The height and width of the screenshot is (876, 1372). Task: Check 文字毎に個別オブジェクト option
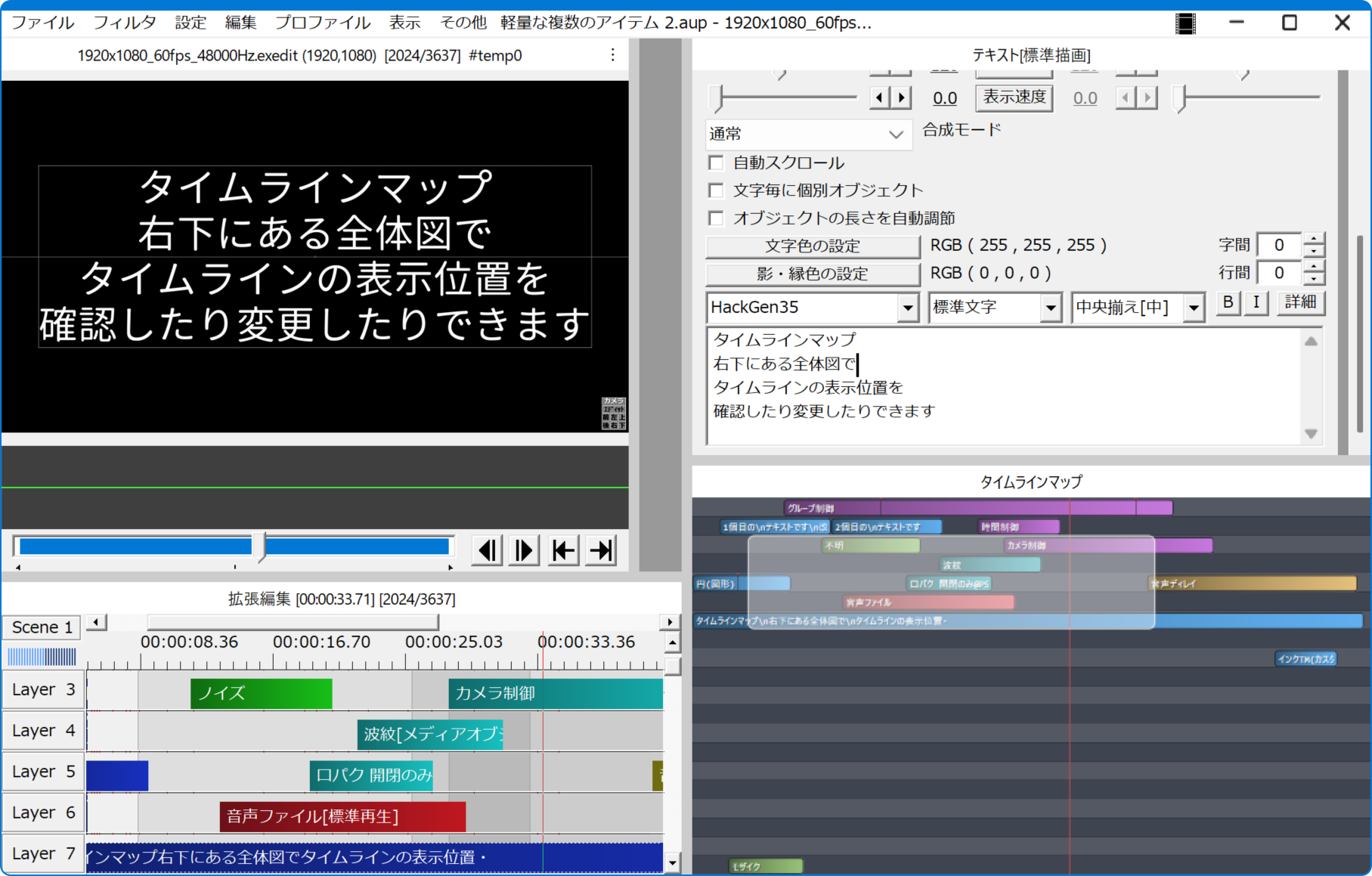pyautogui.click(x=716, y=190)
